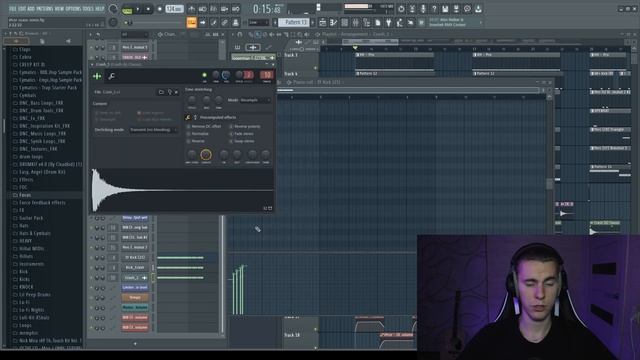
Task: Select the Kick_Clean channel button
Action: pos(135,268)
